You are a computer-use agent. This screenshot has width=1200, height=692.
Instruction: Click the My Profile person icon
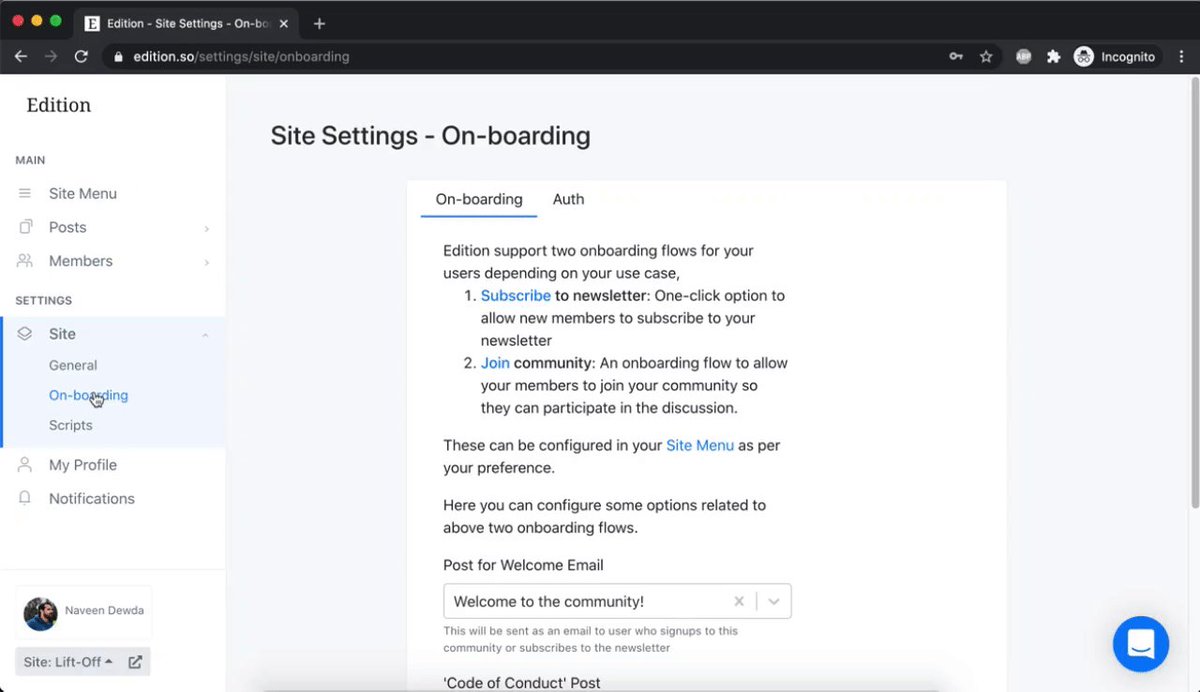click(x=25, y=465)
